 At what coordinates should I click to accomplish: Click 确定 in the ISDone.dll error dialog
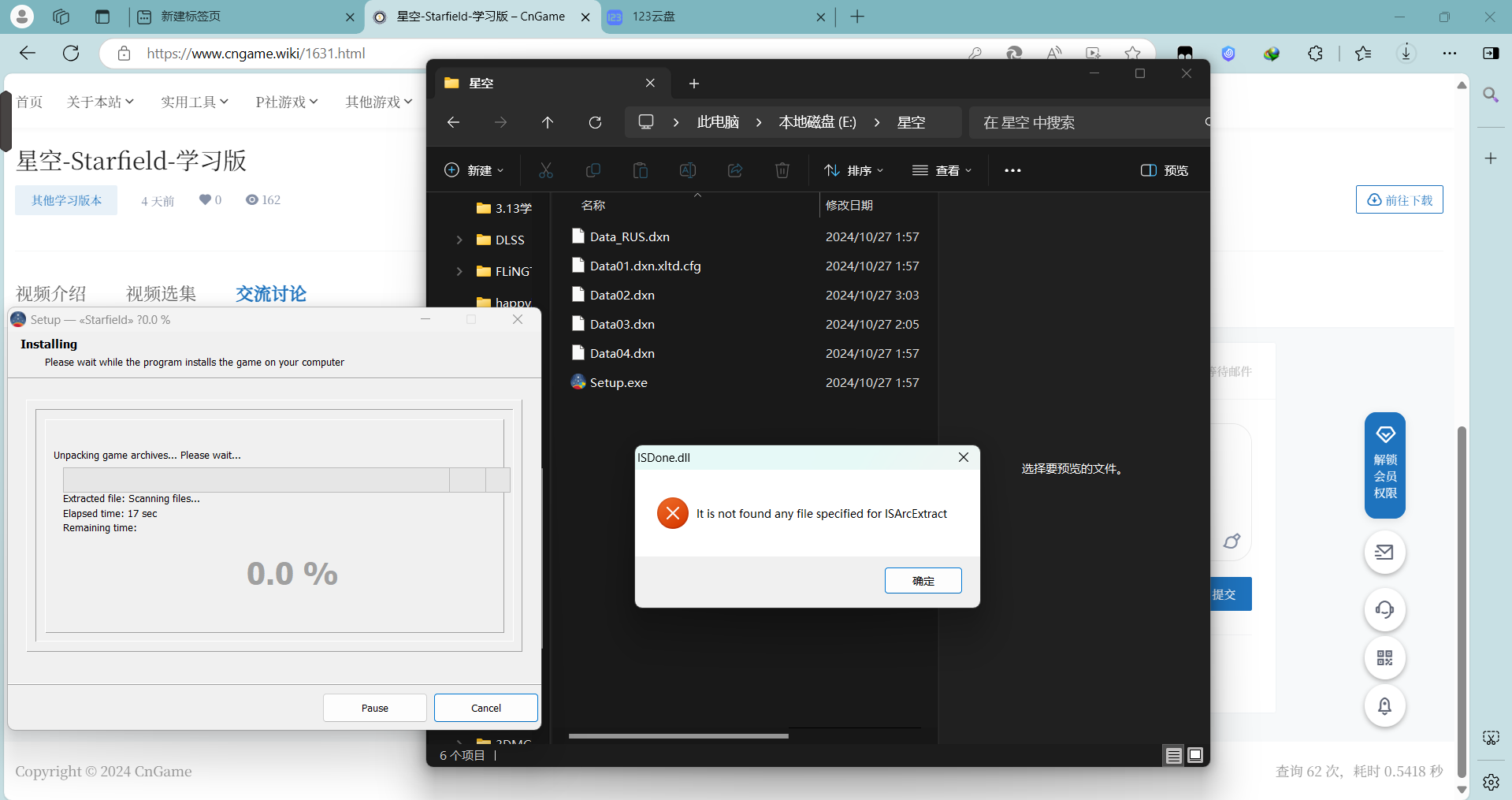click(923, 581)
